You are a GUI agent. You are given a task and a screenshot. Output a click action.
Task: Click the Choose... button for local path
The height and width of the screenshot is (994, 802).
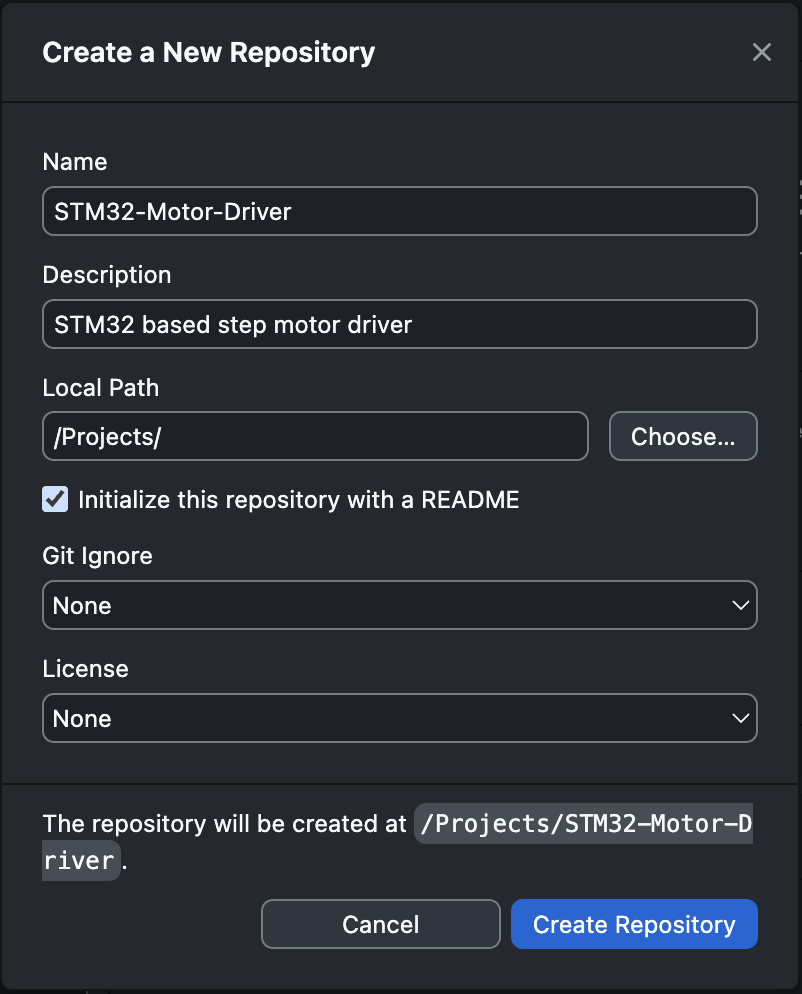(683, 436)
